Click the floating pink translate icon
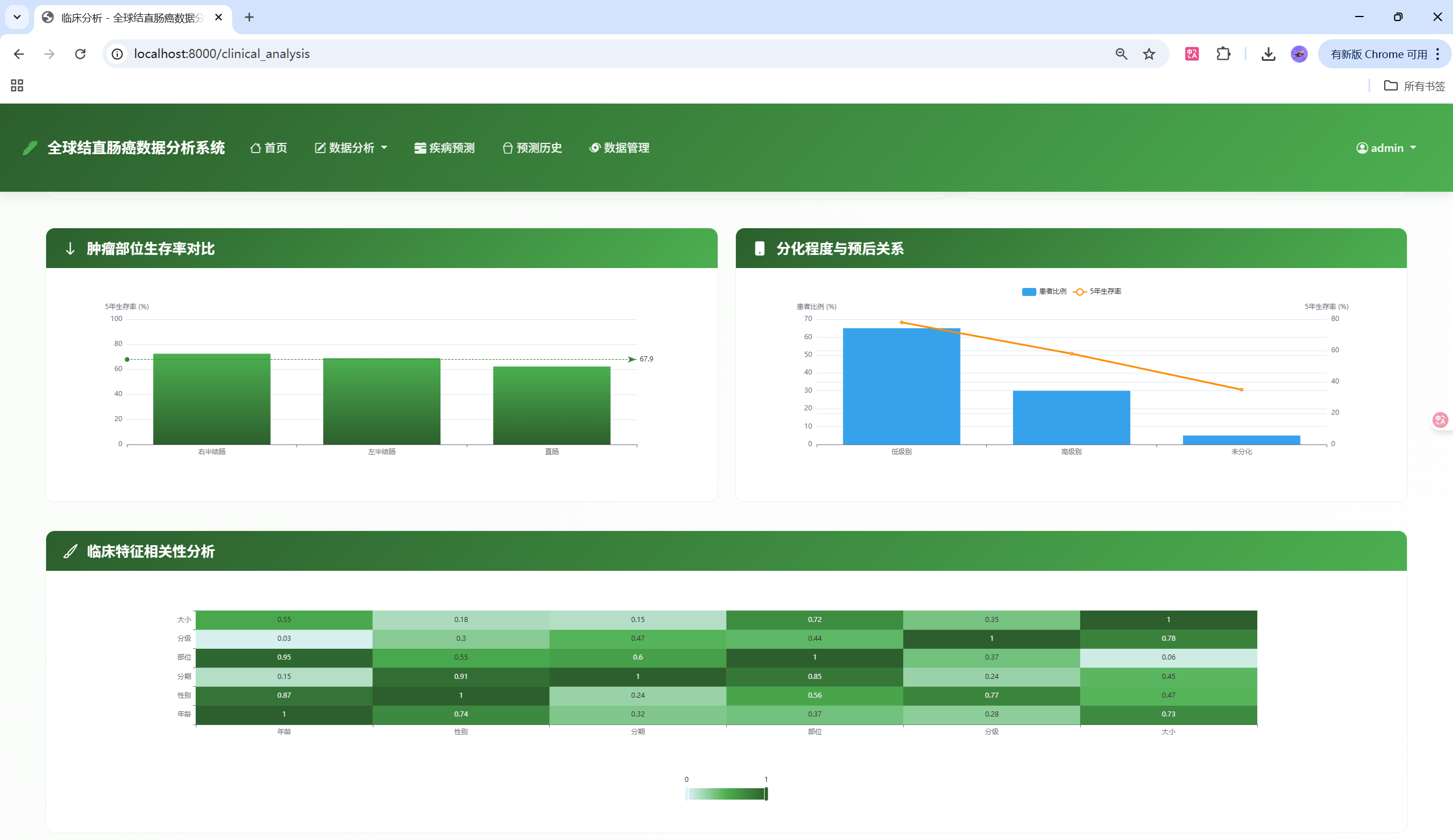The width and height of the screenshot is (1453, 840). (1440, 419)
